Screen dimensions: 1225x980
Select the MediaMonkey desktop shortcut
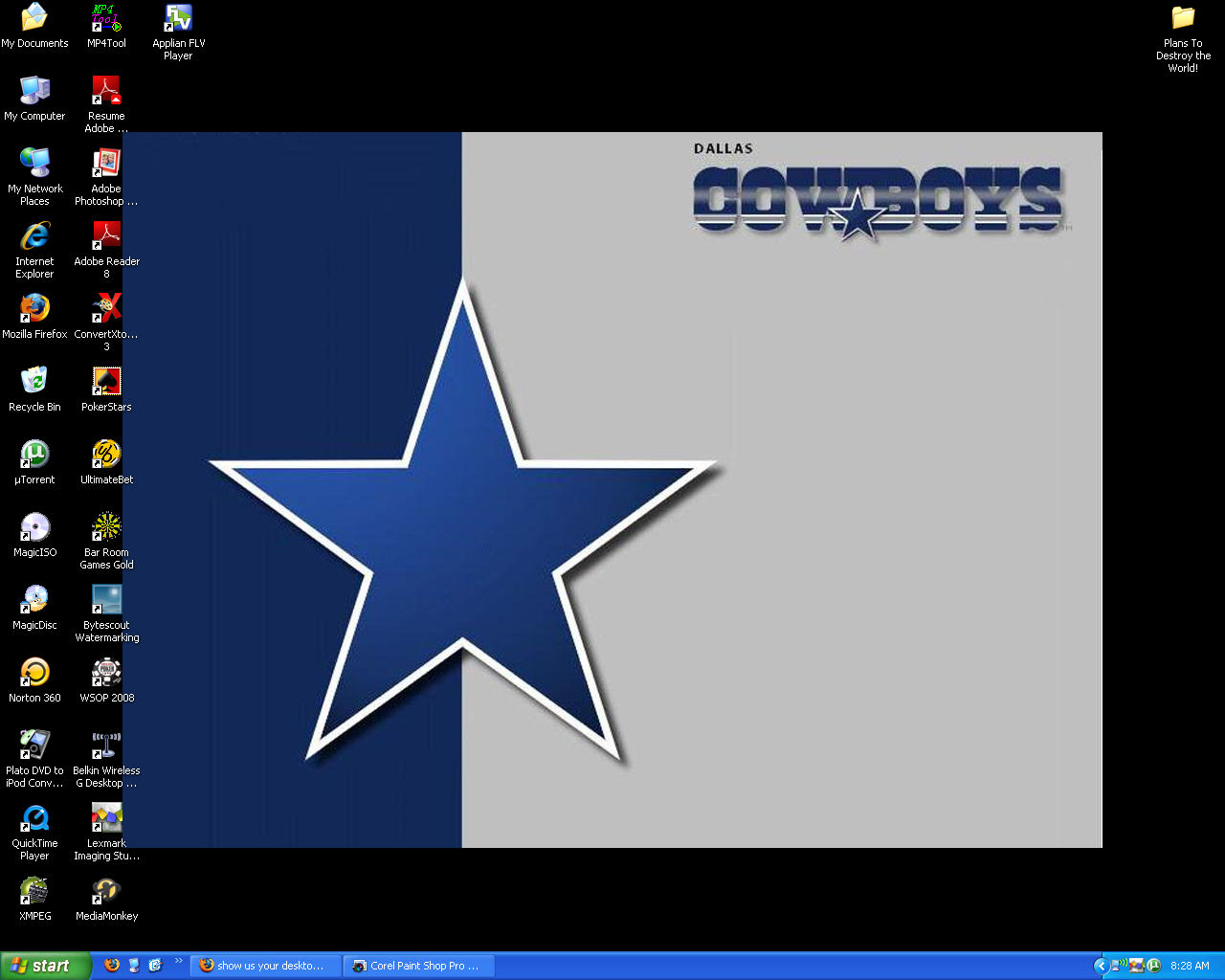(106, 899)
